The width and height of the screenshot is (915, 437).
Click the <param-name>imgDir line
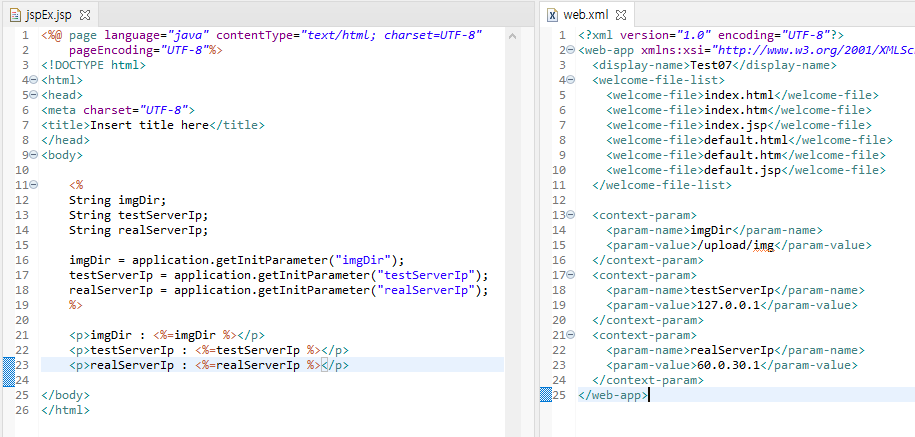[x=714, y=230]
